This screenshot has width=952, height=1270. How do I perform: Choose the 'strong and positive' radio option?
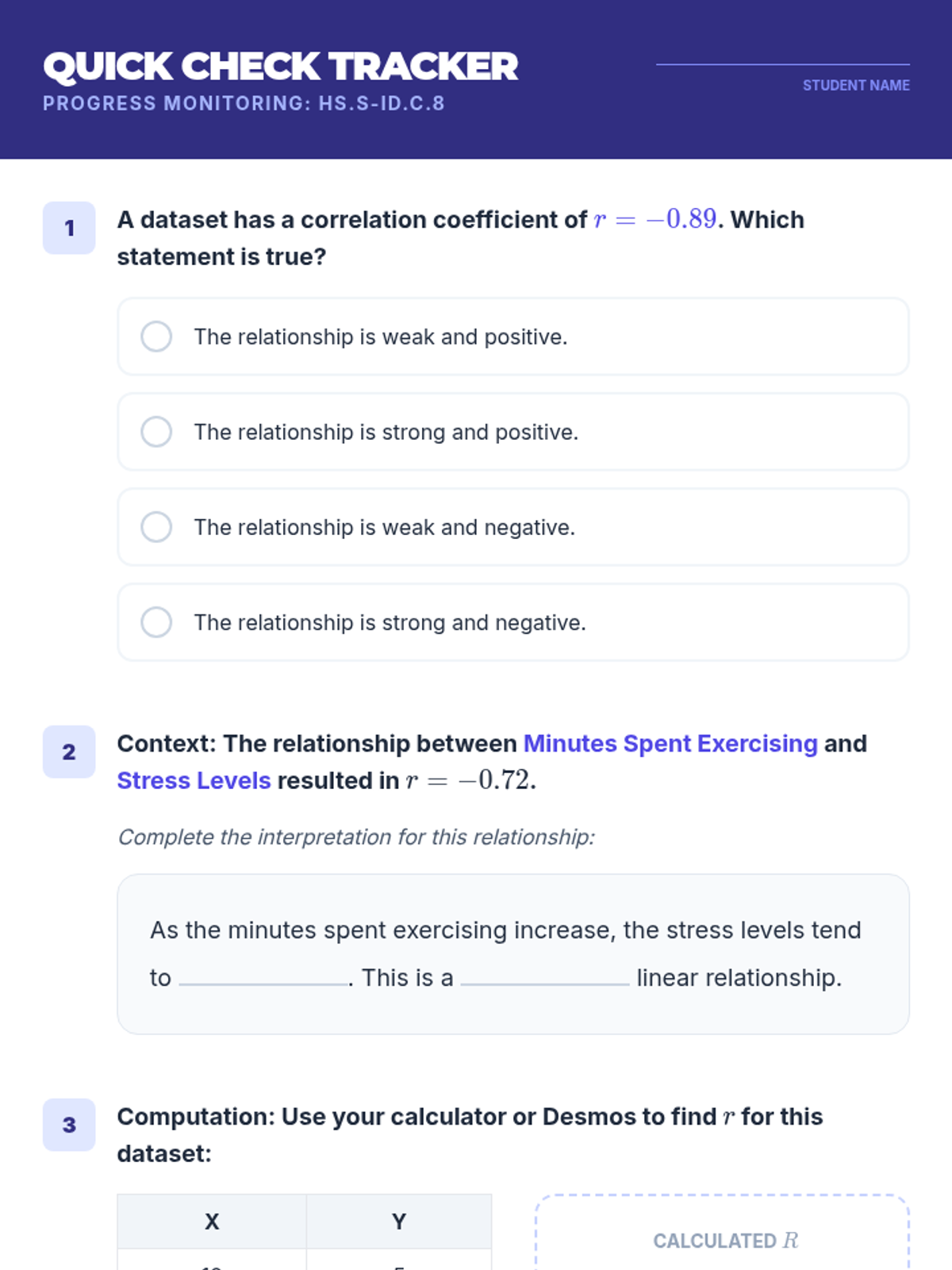[x=156, y=432]
